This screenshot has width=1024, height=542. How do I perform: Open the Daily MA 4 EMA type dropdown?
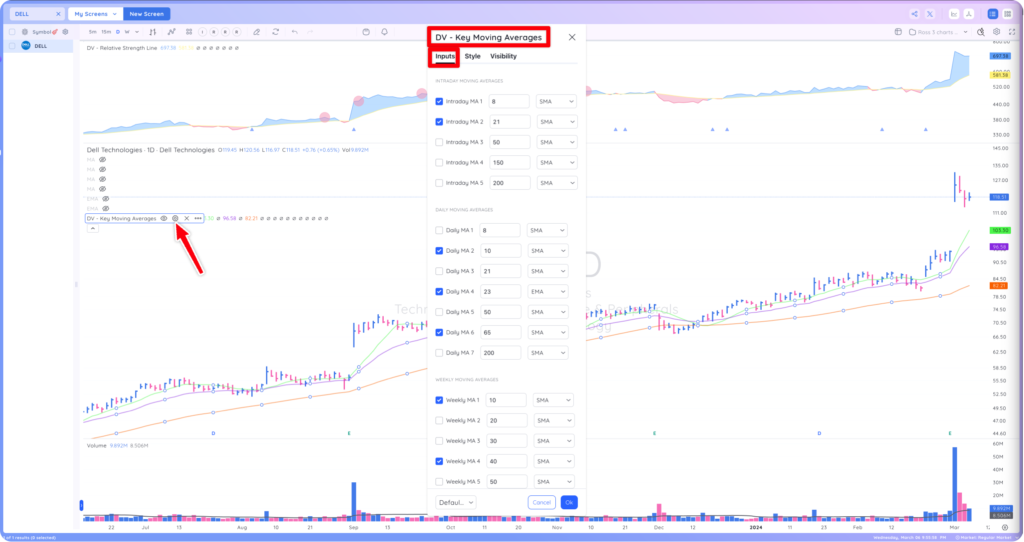click(547, 292)
